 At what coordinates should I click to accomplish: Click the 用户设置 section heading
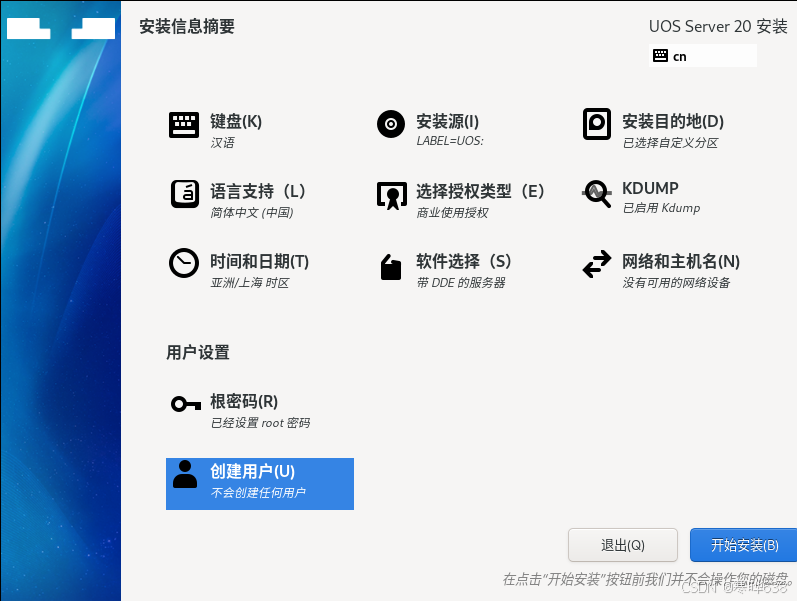tap(198, 352)
